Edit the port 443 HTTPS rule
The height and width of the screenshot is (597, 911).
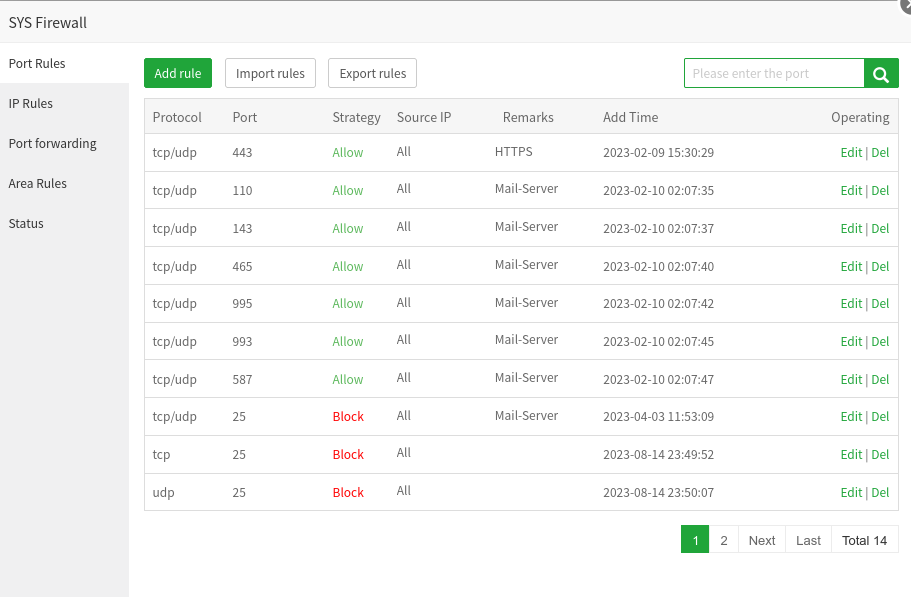(851, 153)
